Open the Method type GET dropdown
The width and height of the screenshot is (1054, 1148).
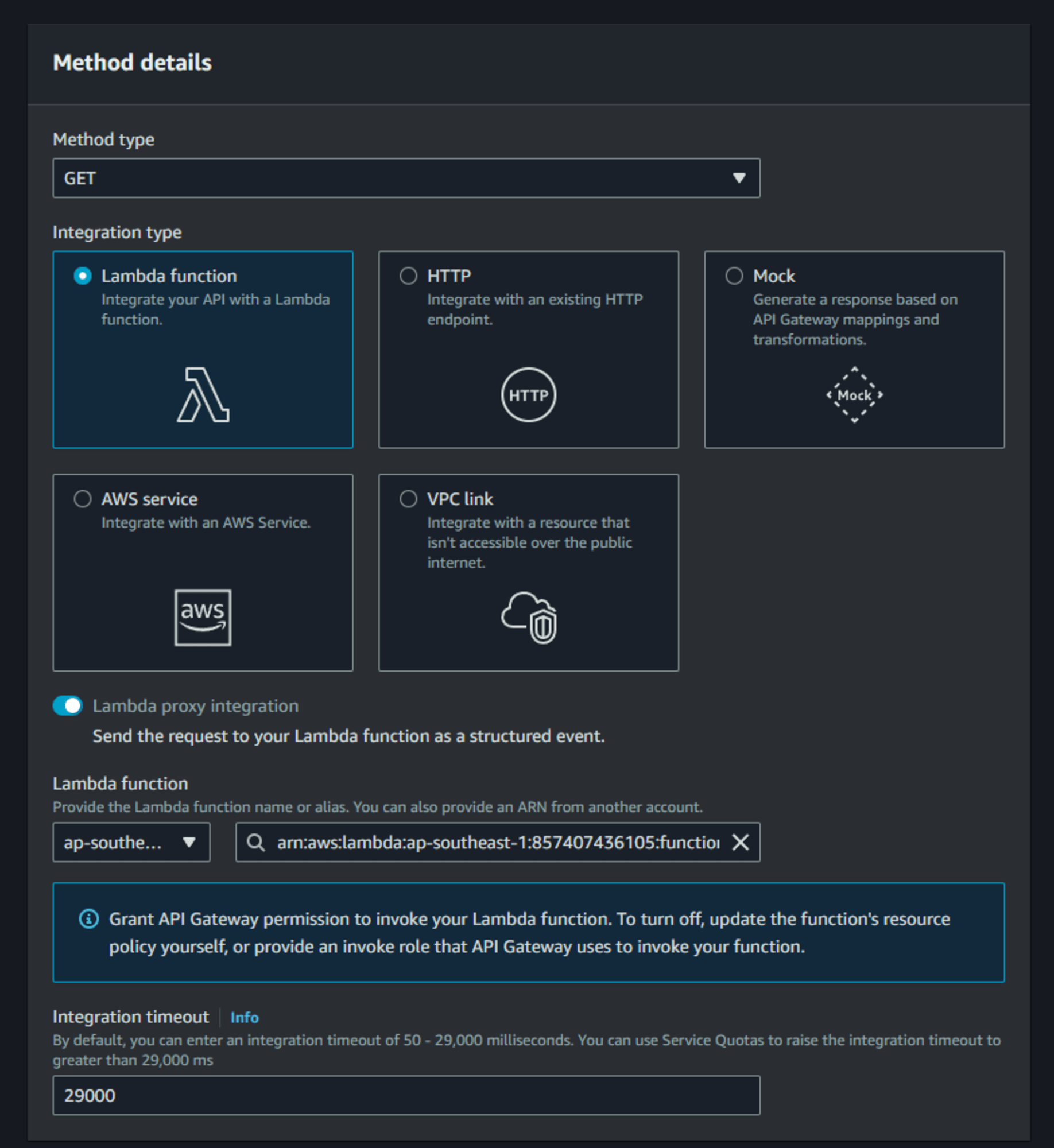(406, 178)
